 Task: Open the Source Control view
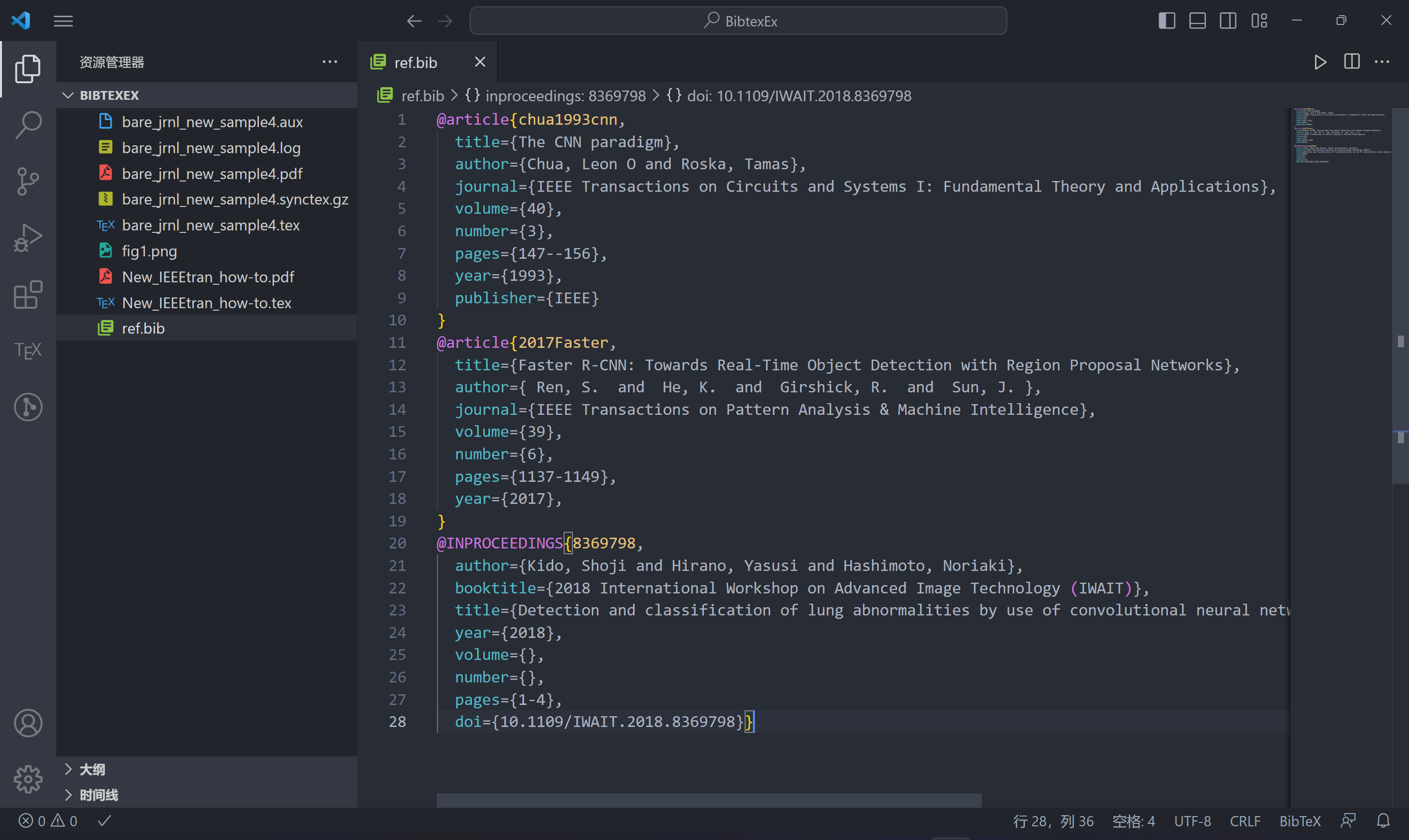[x=28, y=181]
